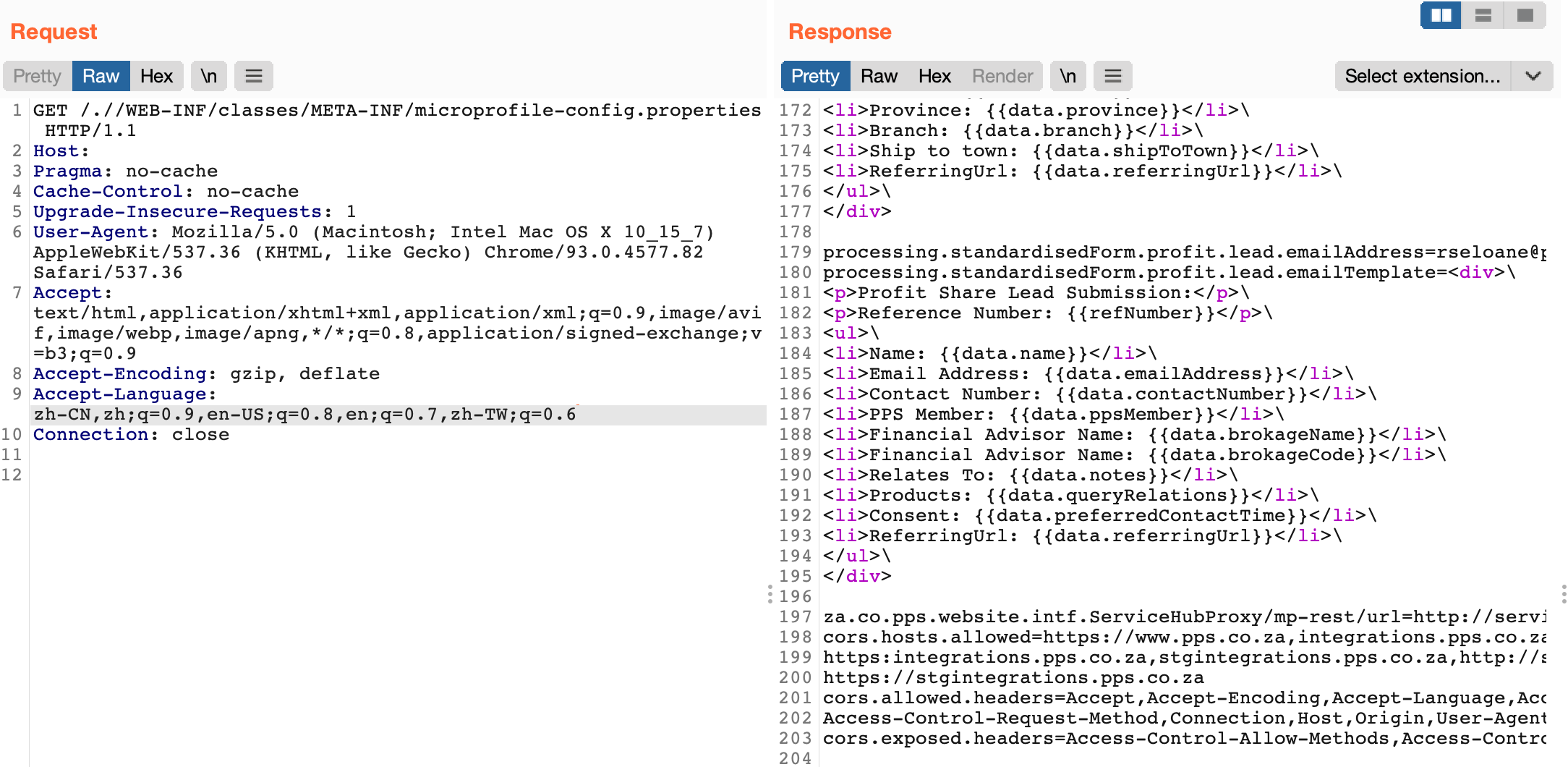Click the data.preferredContactTime Consent line

click(x=1100, y=515)
